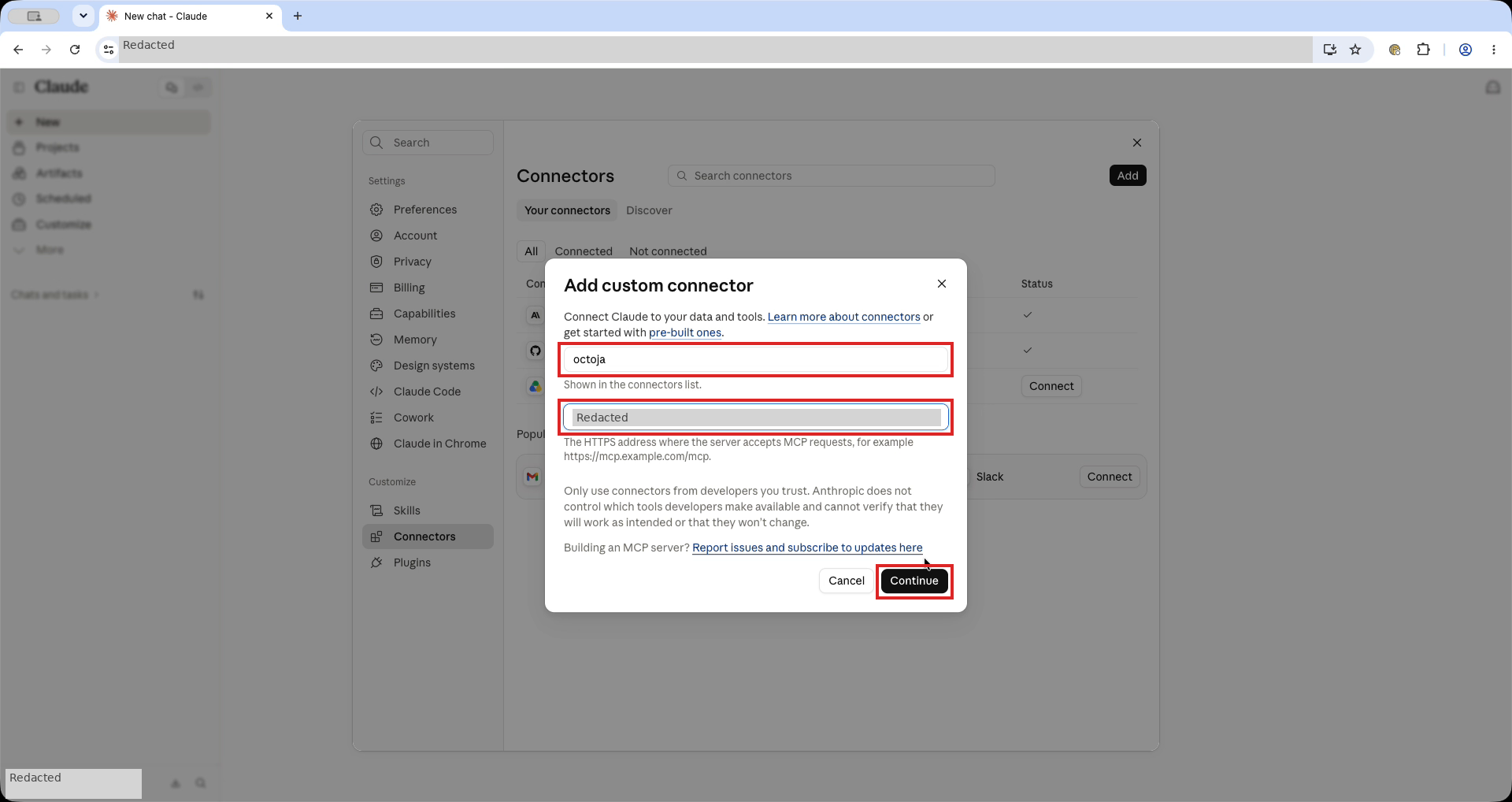The height and width of the screenshot is (802, 1512).
Task: Expand More in Claude sidebar
Action: [109, 250]
